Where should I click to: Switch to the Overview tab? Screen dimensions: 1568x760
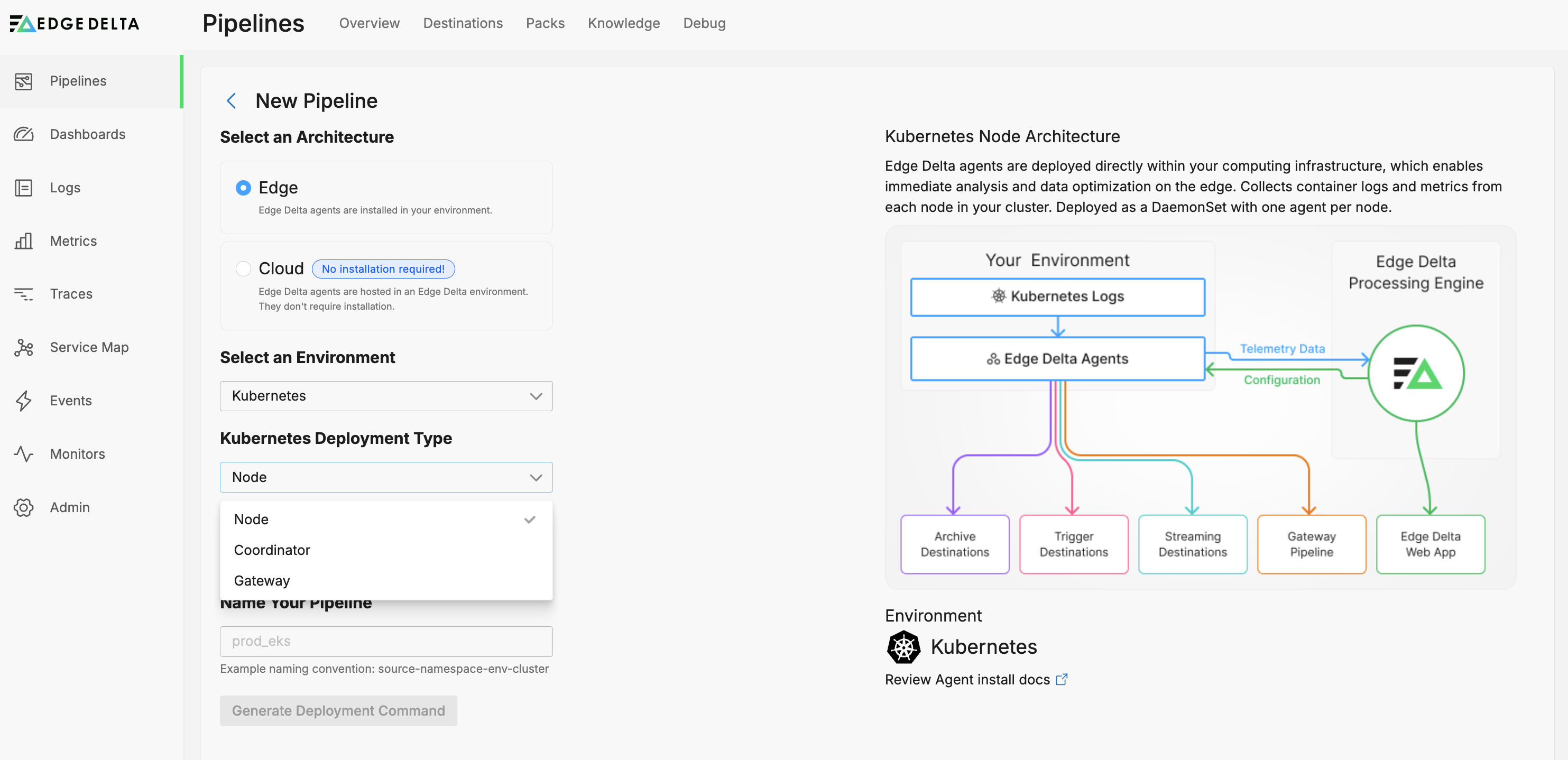pyautogui.click(x=370, y=23)
